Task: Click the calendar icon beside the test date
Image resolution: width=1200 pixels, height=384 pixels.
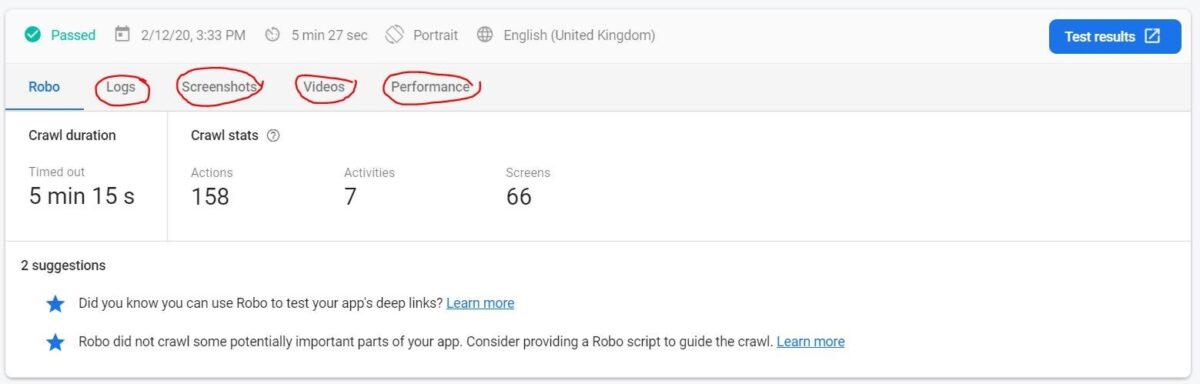Action: 122,35
